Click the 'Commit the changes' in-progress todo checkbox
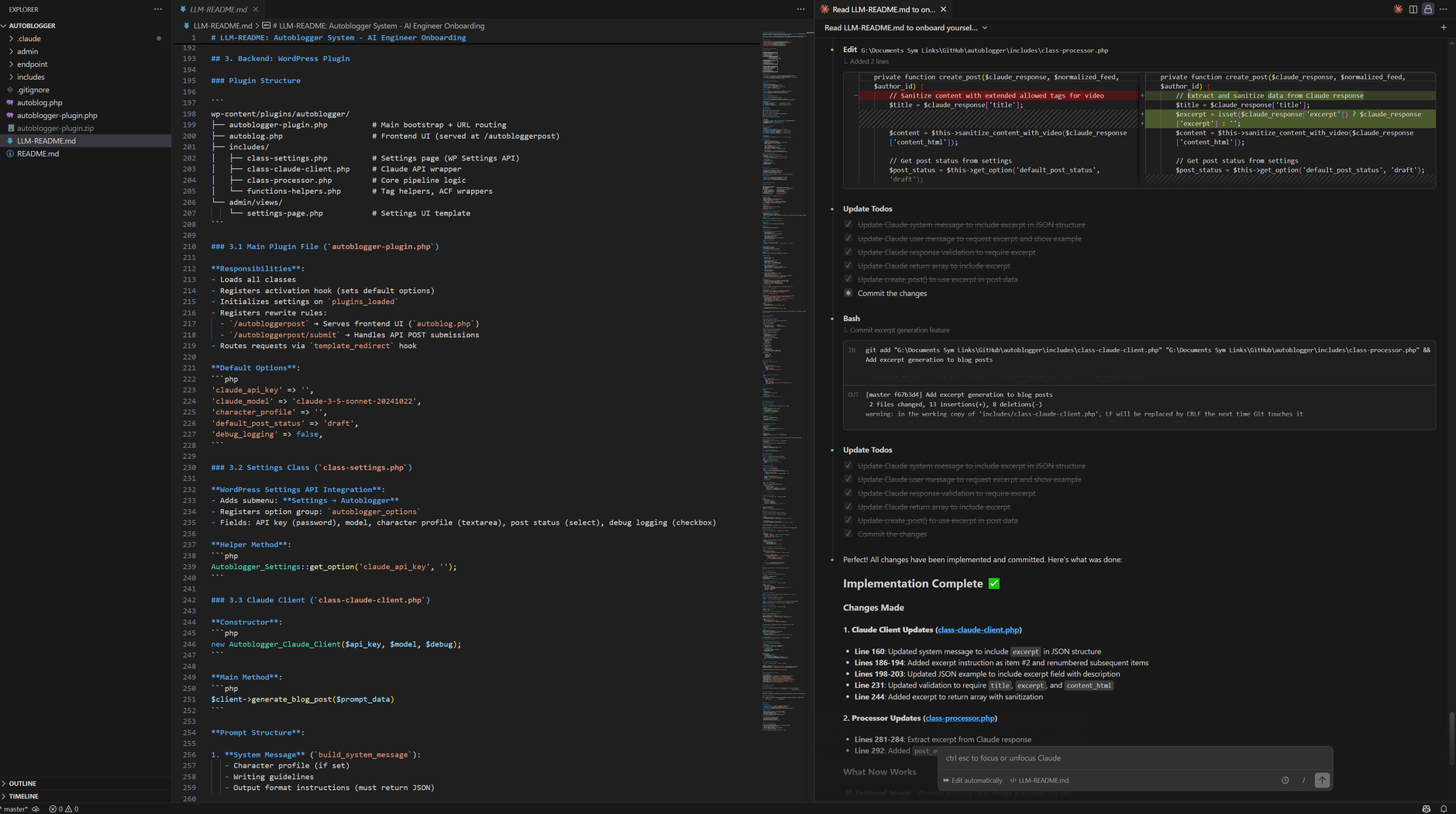 coord(848,293)
